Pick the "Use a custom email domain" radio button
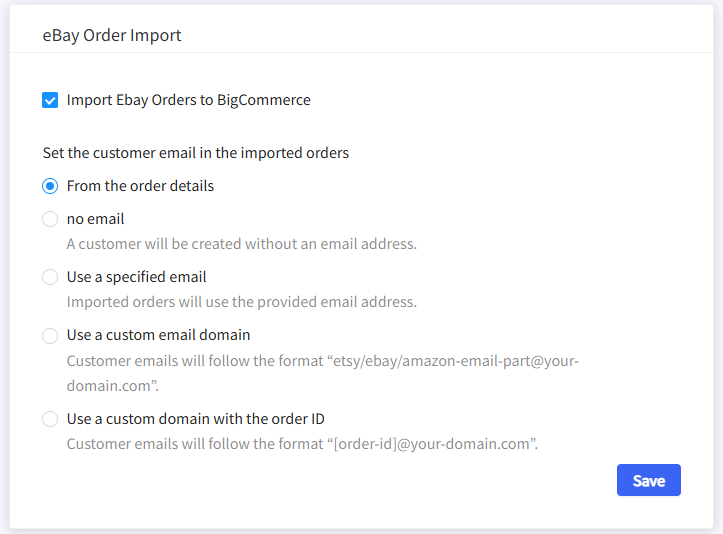The height and width of the screenshot is (534, 723). pos(50,335)
